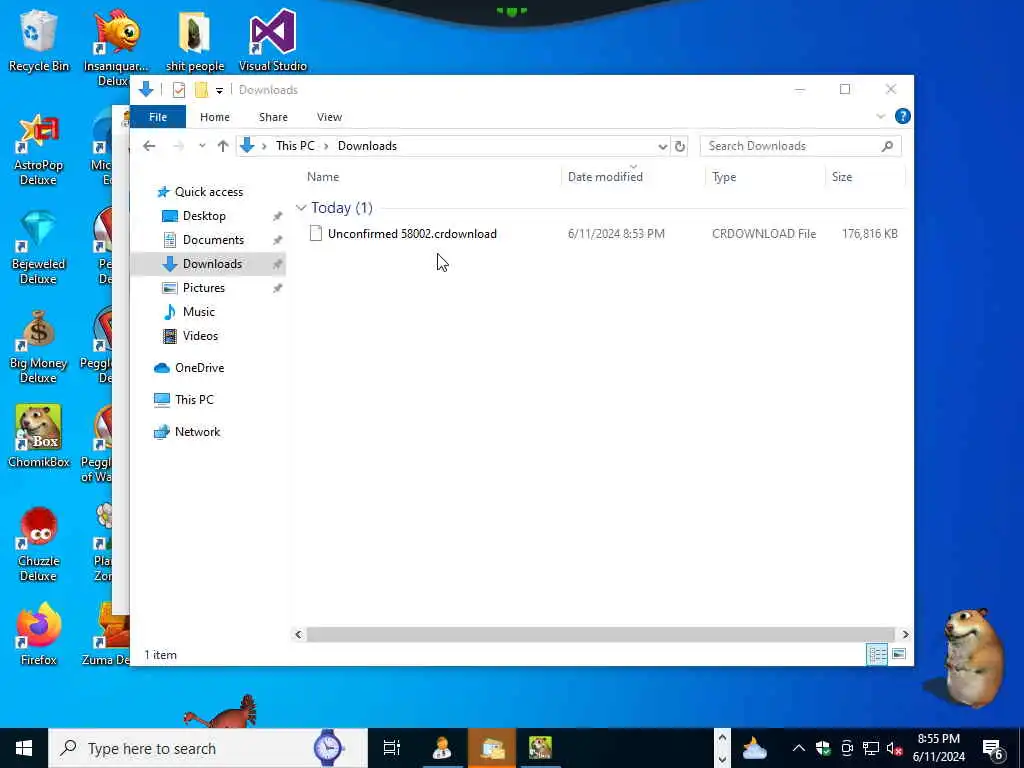Open File Explorer taskbar button
This screenshot has width=1024, height=768.
[492, 748]
